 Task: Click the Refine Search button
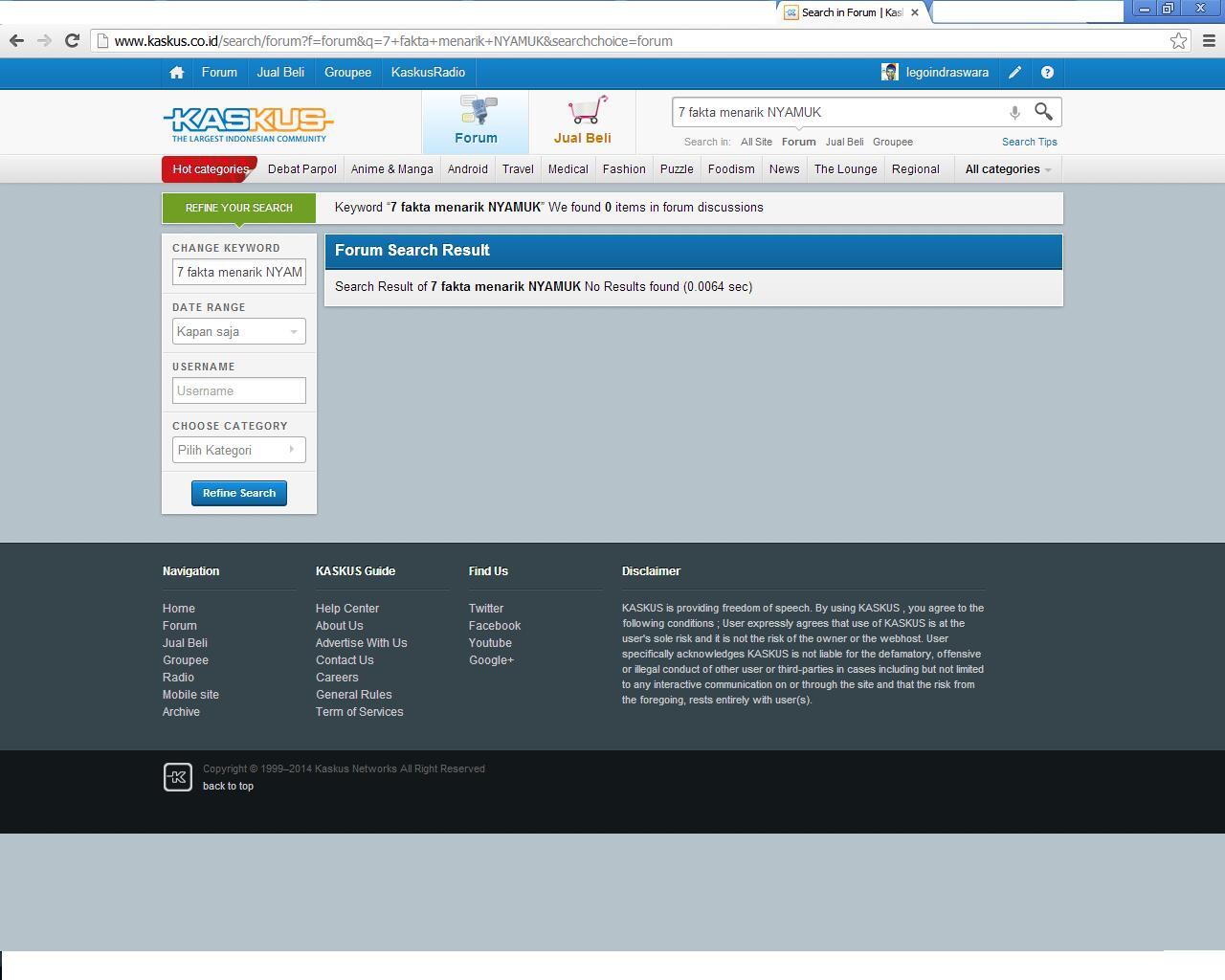[x=239, y=493]
